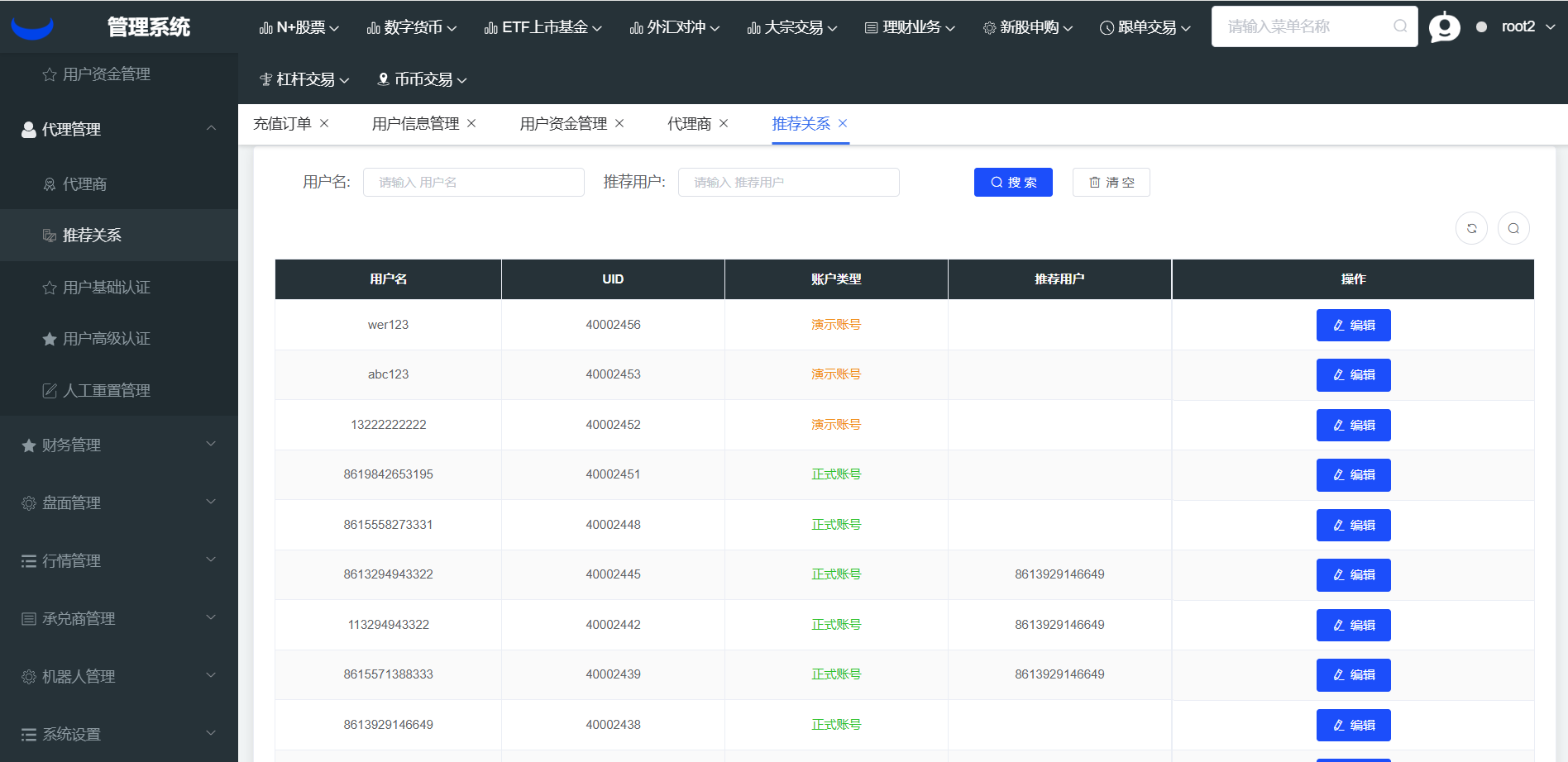
Task: Click 演示账号 in the abc123 row
Action: pyautogui.click(x=836, y=374)
